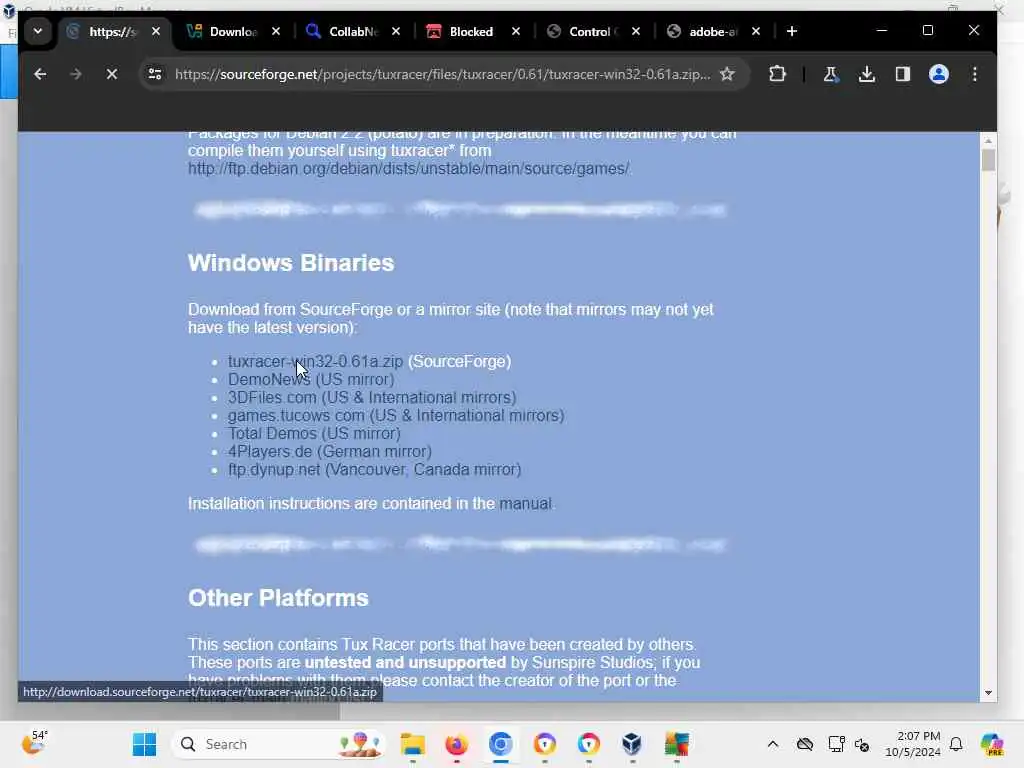Screen dimensions: 1024x768
Task: Toggle the browser side panel
Action: click(x=903, y=74)
